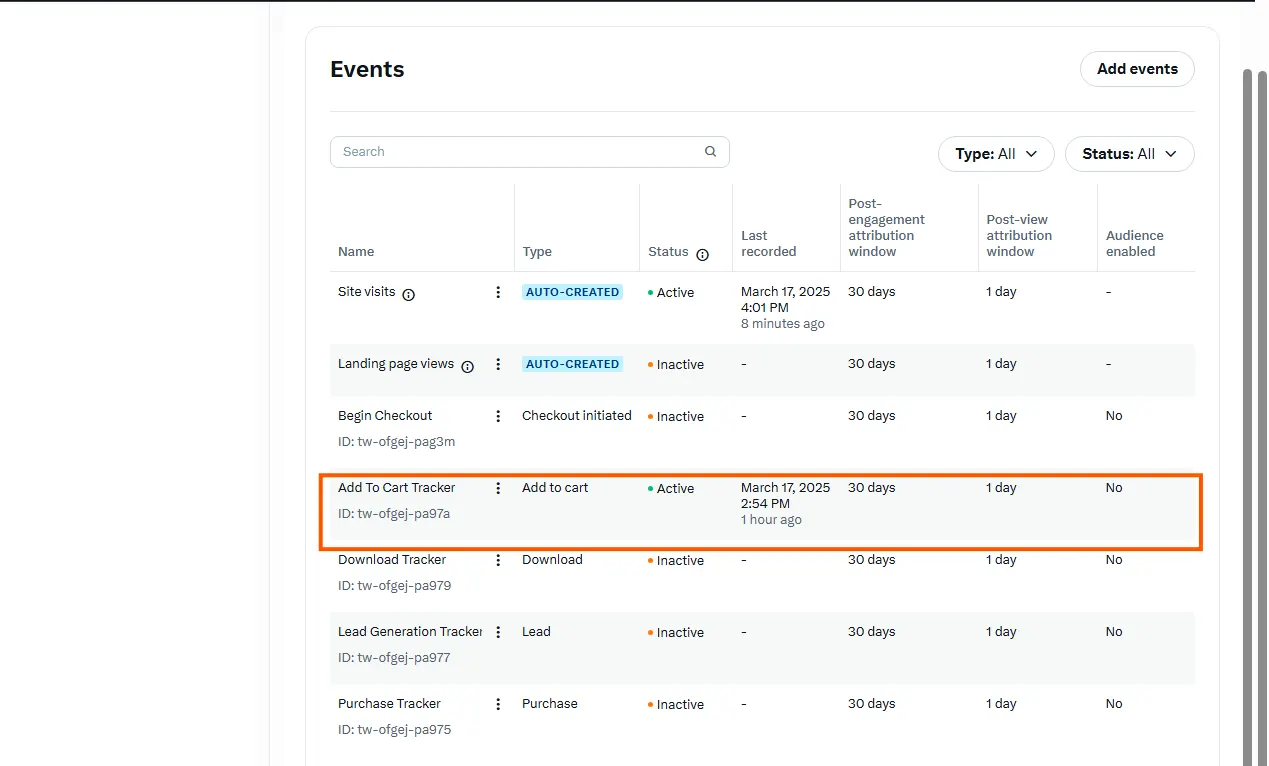Click the ID tw-ofgej-pa975 text
This screenshot has width=1269, height=766.
tap(394, 730)
